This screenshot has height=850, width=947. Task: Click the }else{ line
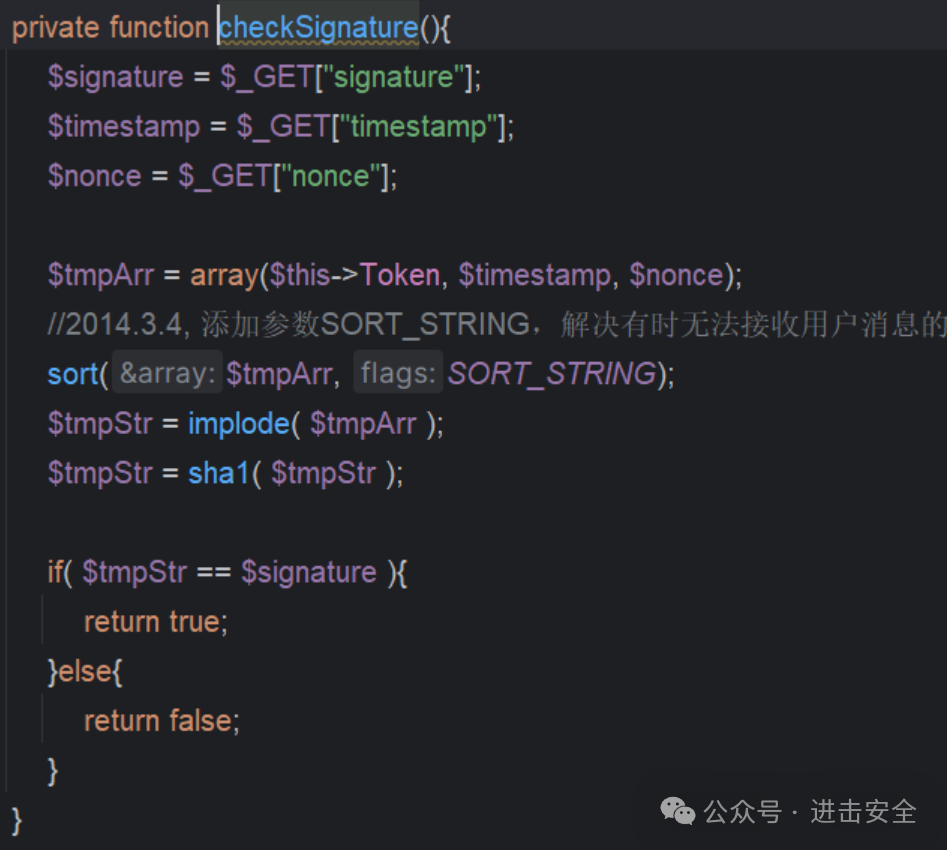pos(85,671)
